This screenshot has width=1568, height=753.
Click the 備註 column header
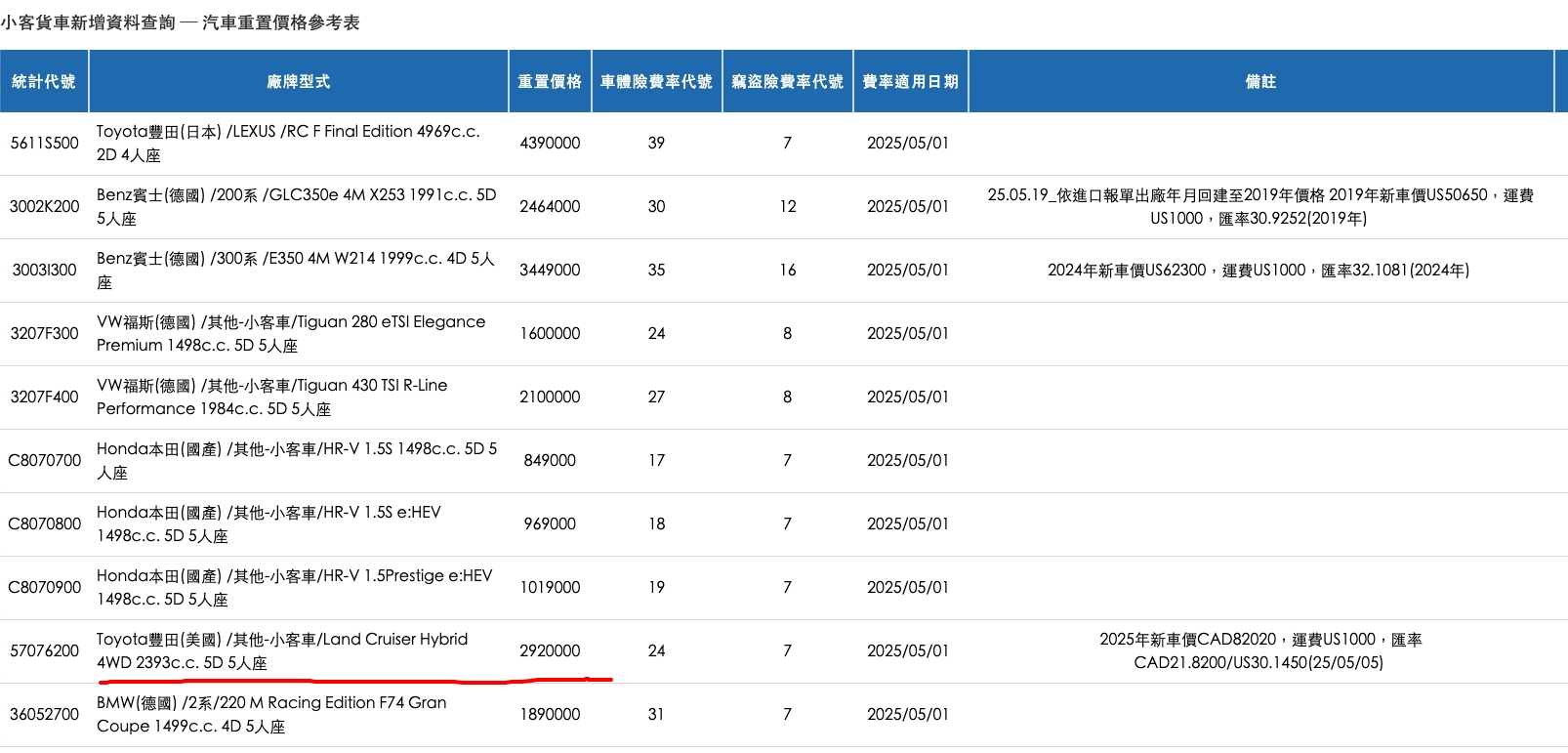coord(1260,81)
